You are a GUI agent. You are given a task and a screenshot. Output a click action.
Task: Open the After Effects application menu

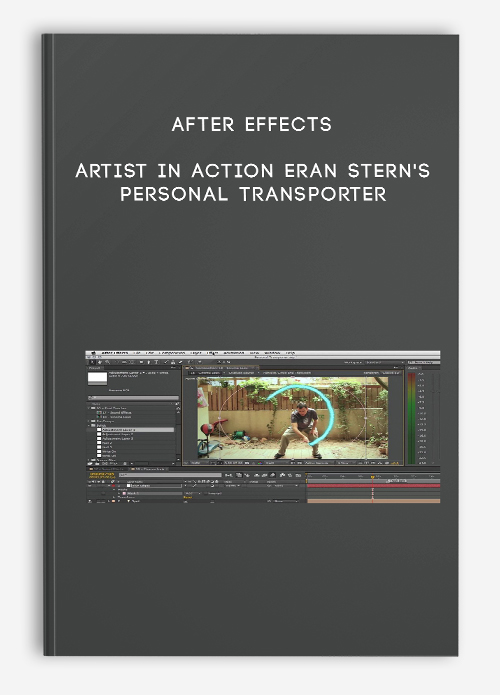click(115, 353)
